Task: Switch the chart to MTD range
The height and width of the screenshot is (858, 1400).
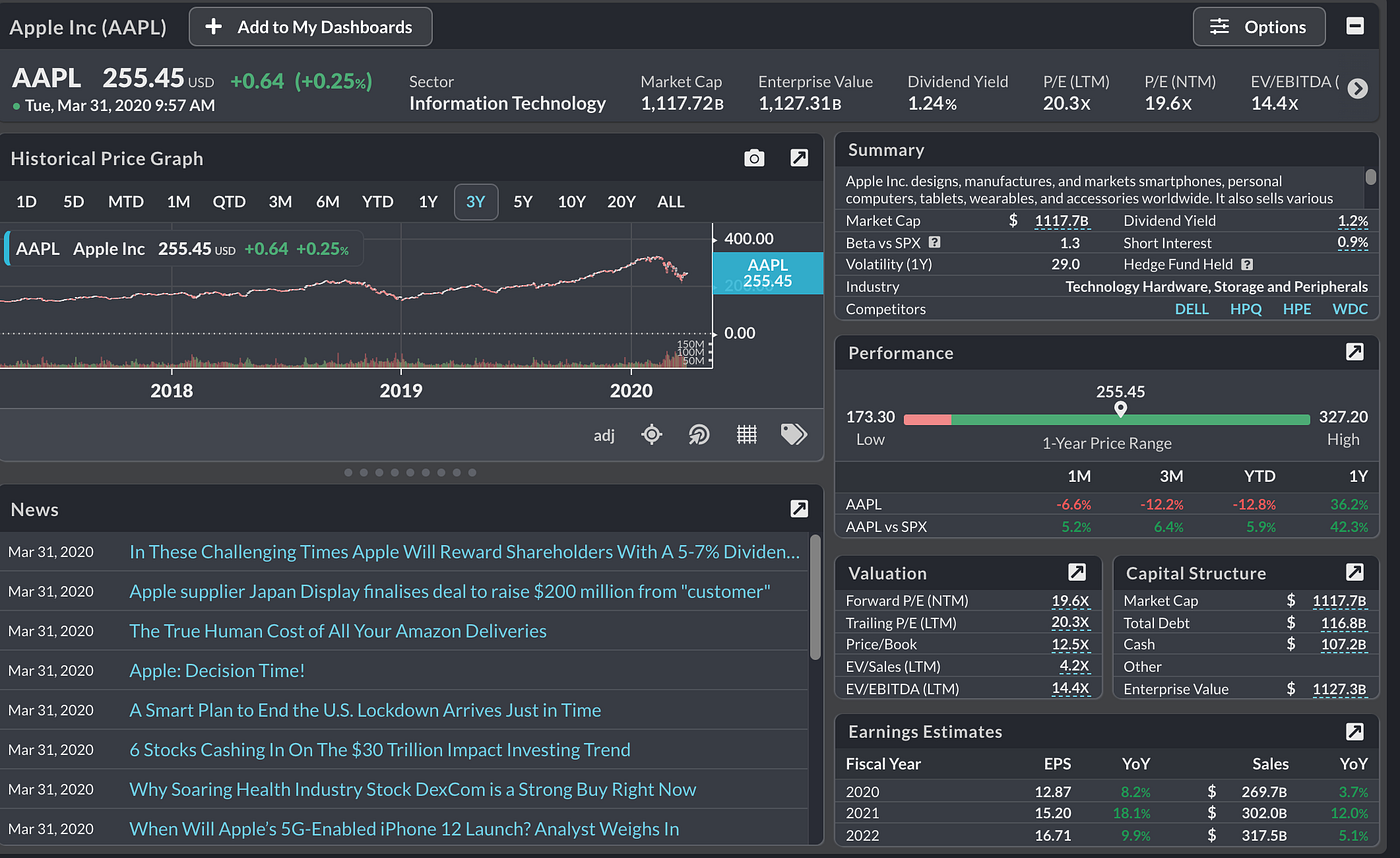Action: coord(126,202)
